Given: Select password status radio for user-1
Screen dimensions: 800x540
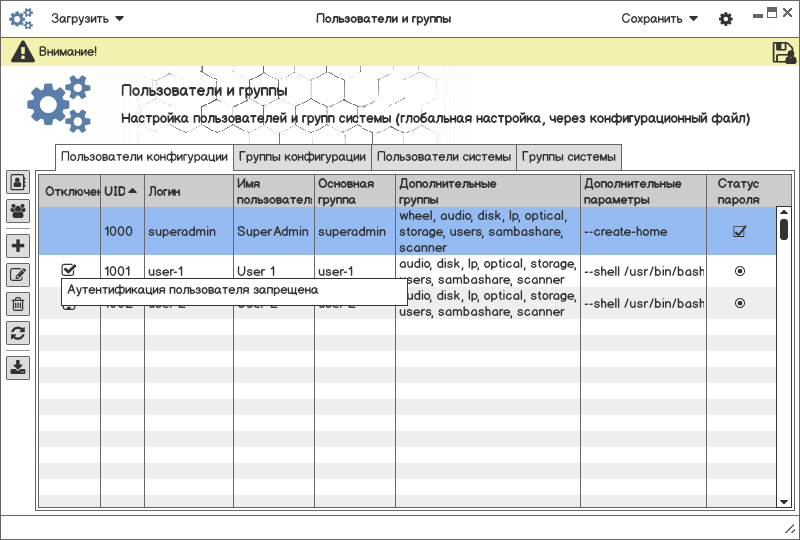Looking at the screenshot, I should pyautogui.click(x=740, y=271).
